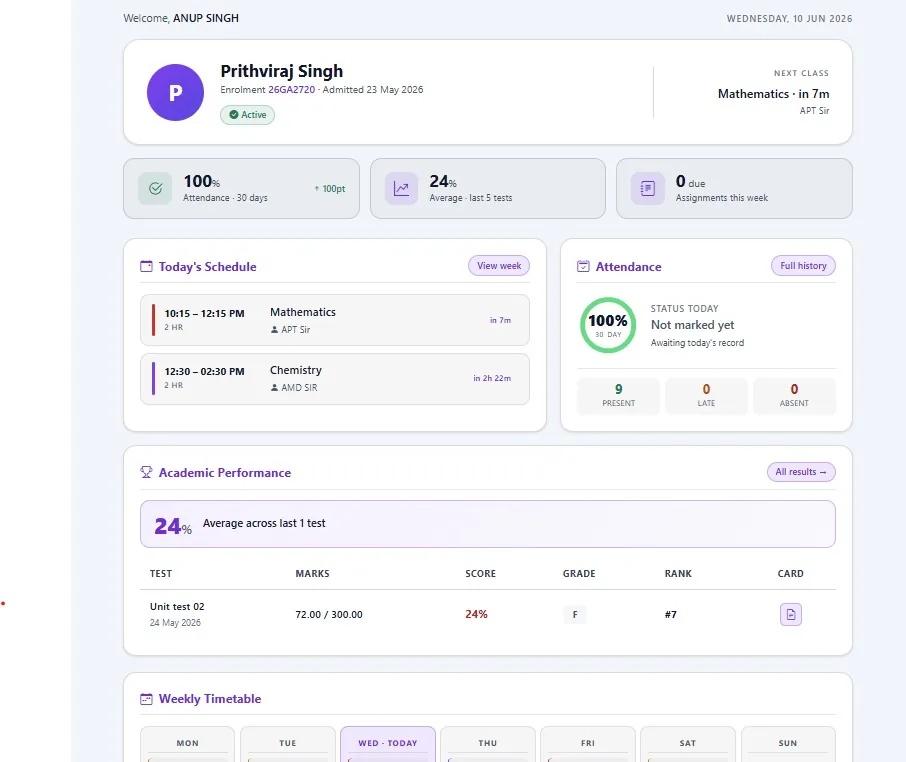Viewport: 906px width, 762px height.
Task: Click the 0 LATE attendance tile
Action: click(x=706, y=396)
